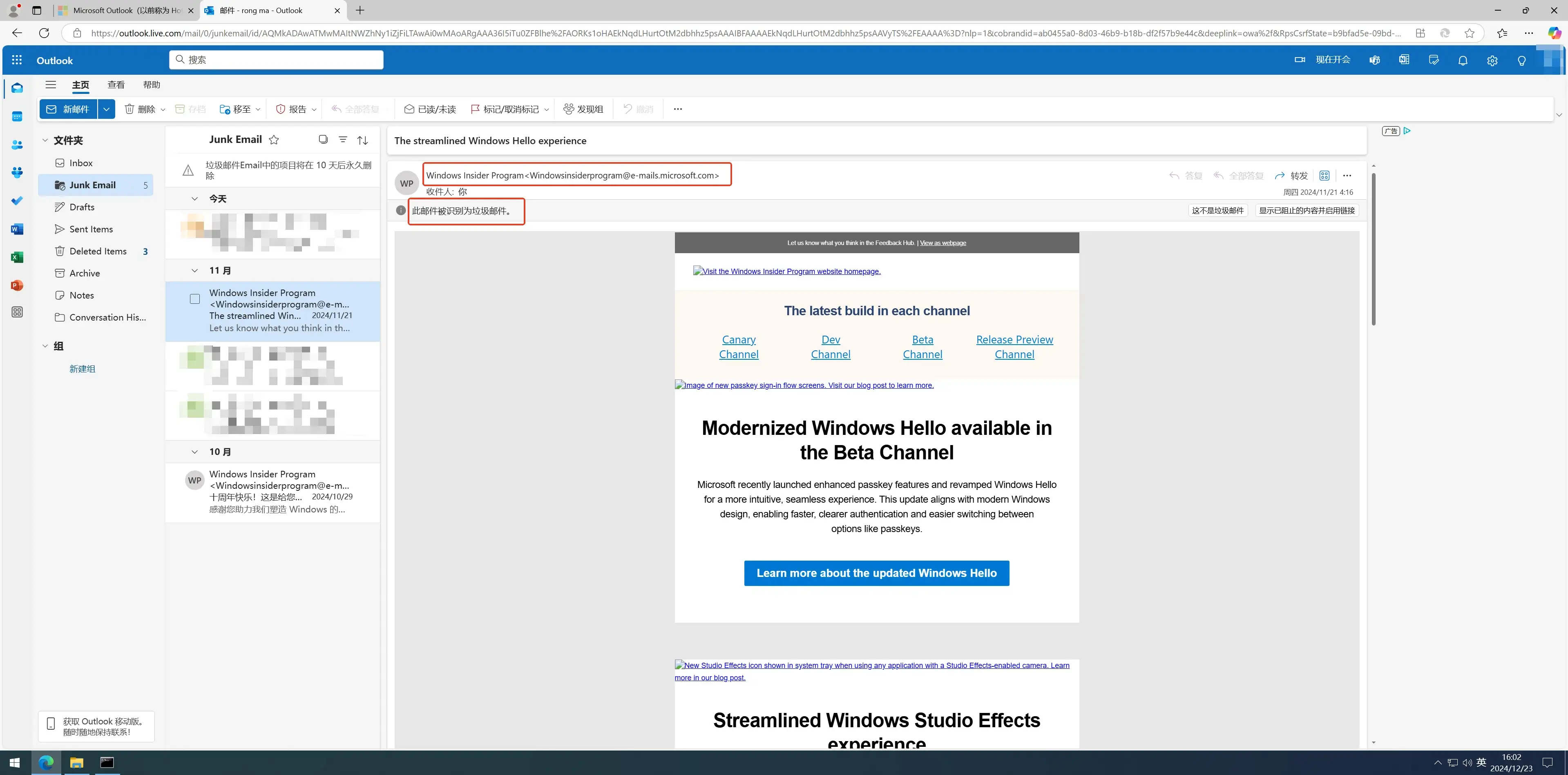Tick the checkbox on the 2024/11/21 Windows Insider message
1568x775 pixels.
(195, 298)
